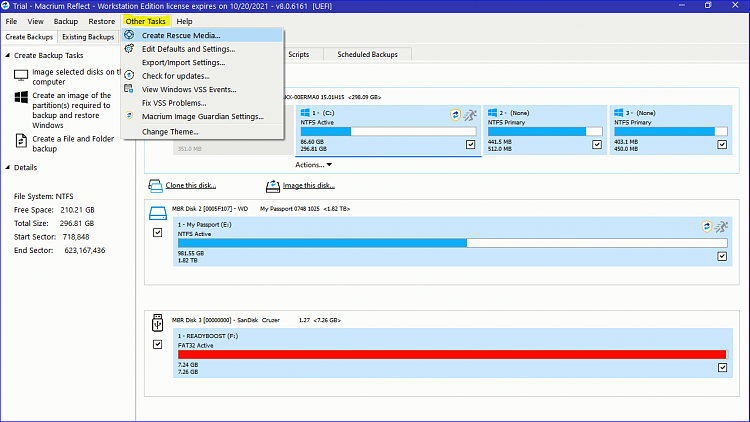Click Windows flag icon on partition 2 (None)

pos(492,112)
